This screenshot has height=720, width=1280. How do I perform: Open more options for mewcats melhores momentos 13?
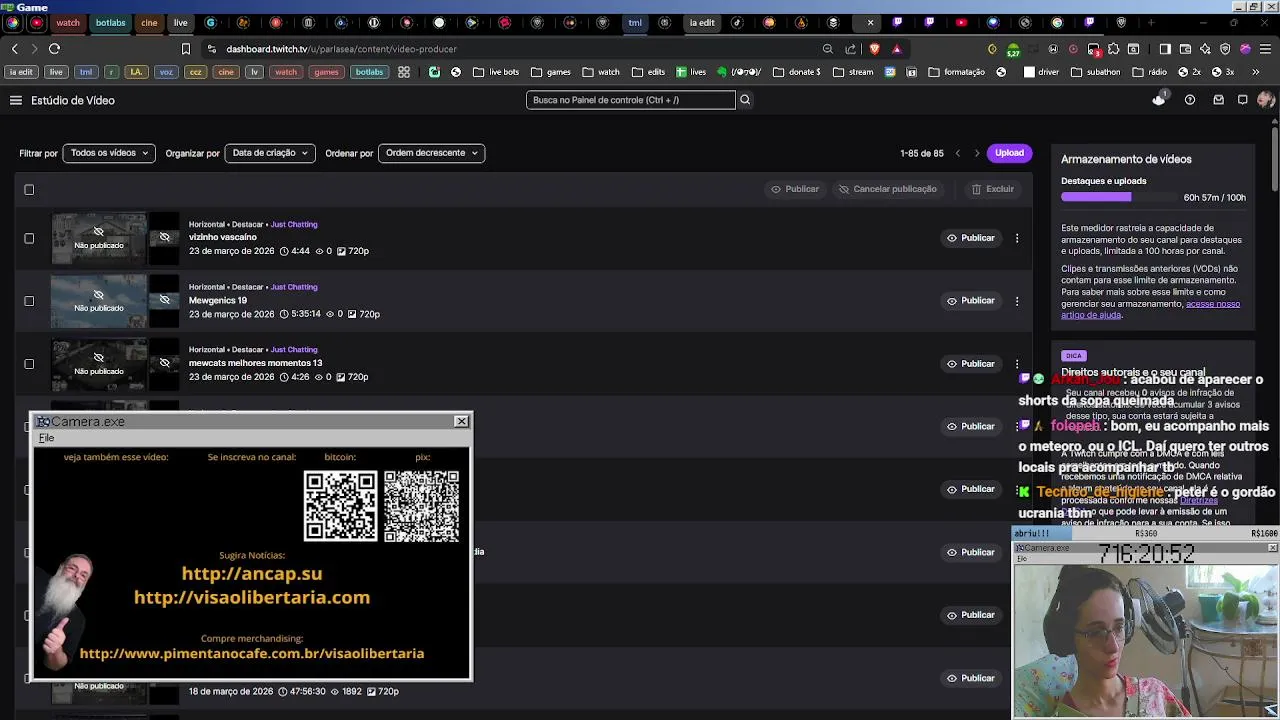1017,364
